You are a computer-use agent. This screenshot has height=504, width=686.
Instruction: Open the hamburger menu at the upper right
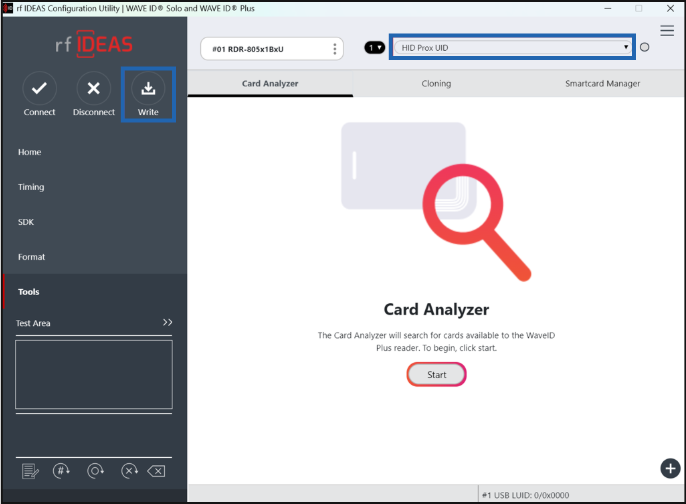667,31
